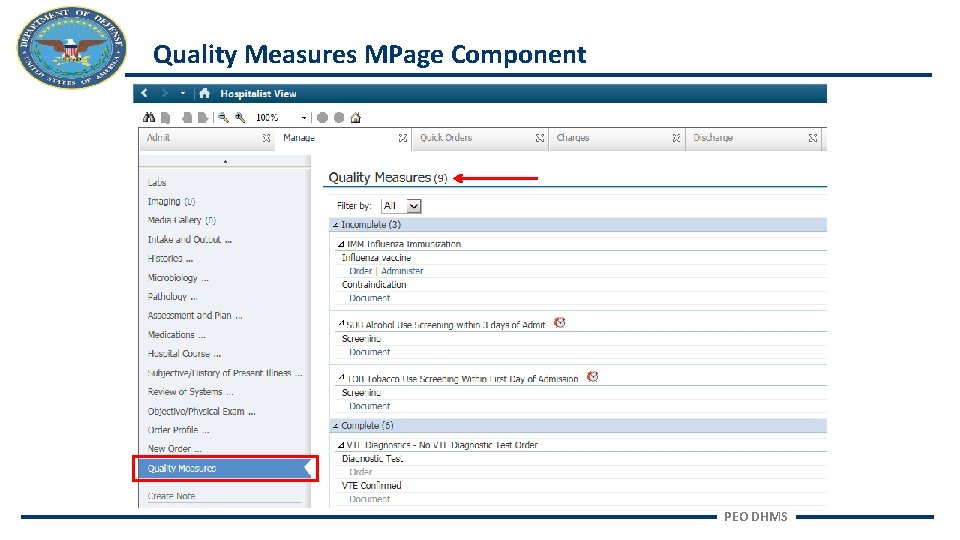This screenshot has width=960, height=540.
Task: Click the Diagnostic Test row label
Action: pyautogui.click(x=372, y=459)
